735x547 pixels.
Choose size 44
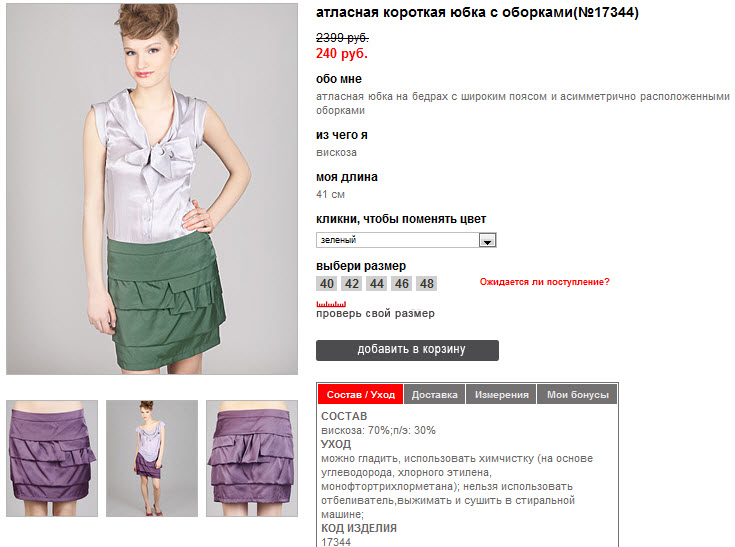(x=377, y=284)
